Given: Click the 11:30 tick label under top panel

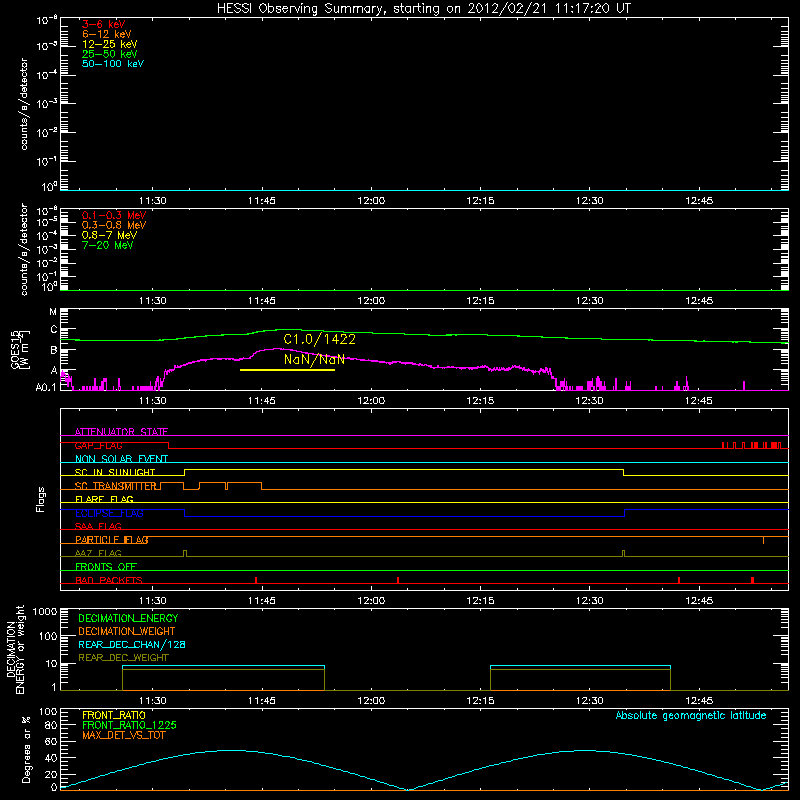Looking at the screenshot, I should 153,201.
